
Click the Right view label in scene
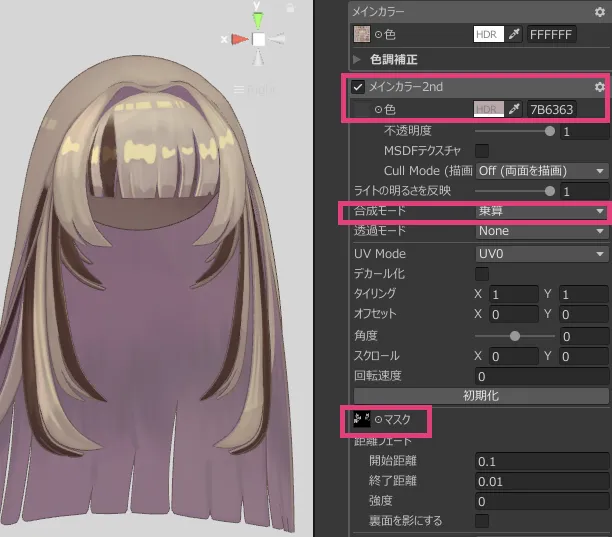click(x=260, y=90)
